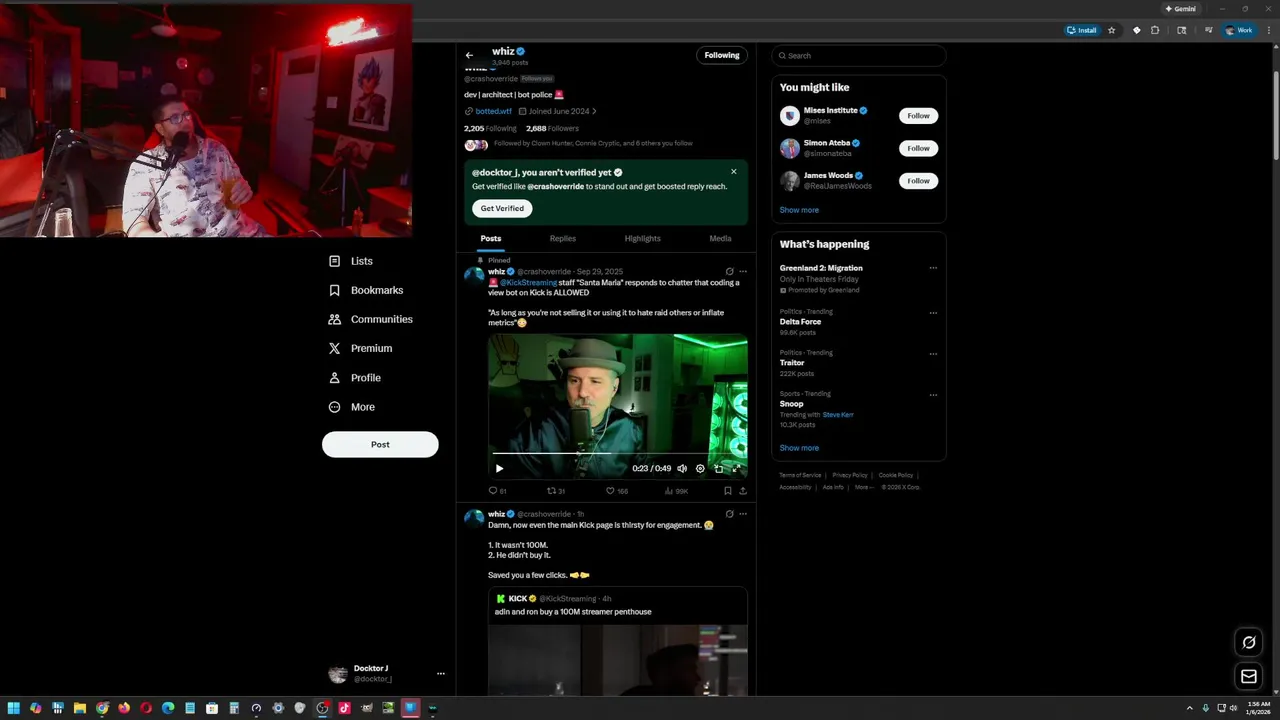The height and width of the screenshot is (720, 1280).
Task: Open Microsoft Edge from the taskbar
Action: point(168,708)
